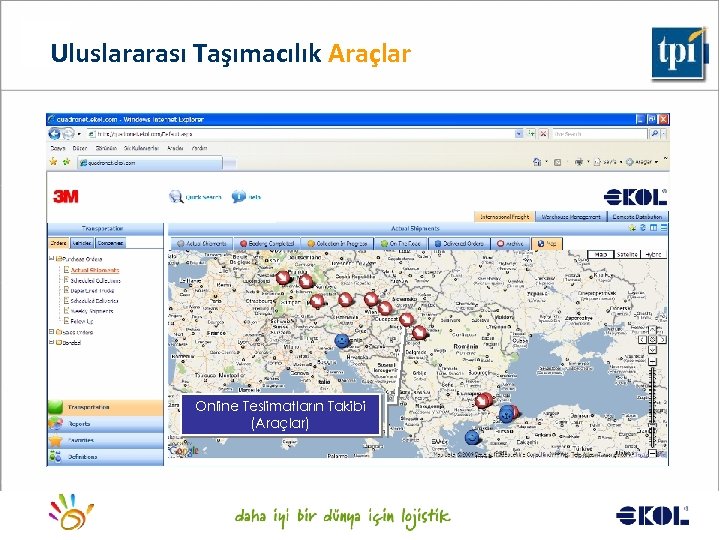
Task: Click the column layout icon in Actual Shipments header
Action: point(653,228)
